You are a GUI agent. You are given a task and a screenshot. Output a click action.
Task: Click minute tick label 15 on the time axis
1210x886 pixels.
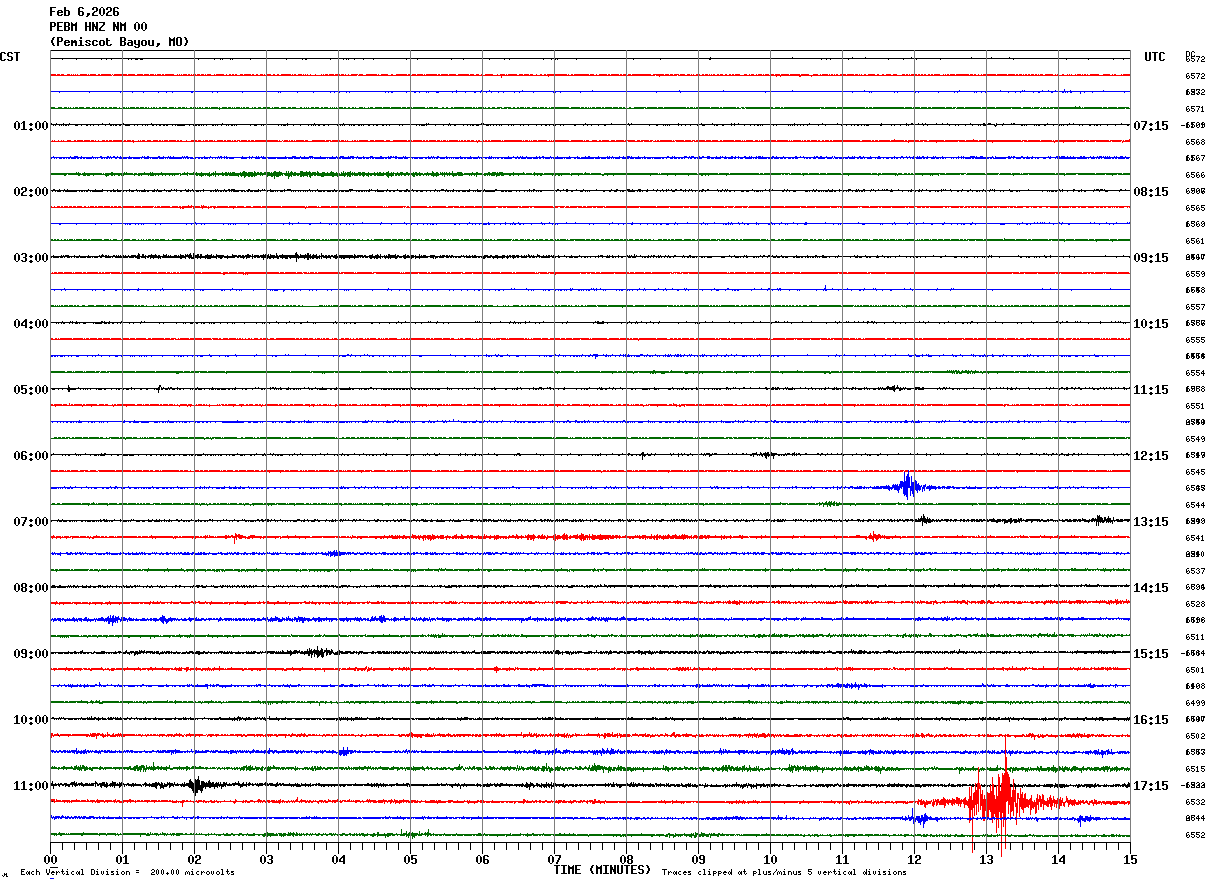[1130, 859]
